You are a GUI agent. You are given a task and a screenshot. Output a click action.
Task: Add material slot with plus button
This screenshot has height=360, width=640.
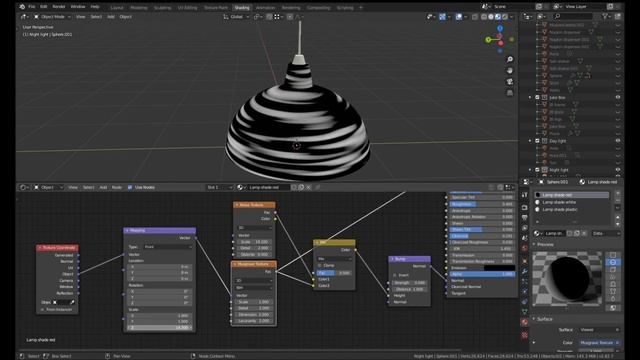[x=617, y=193]
